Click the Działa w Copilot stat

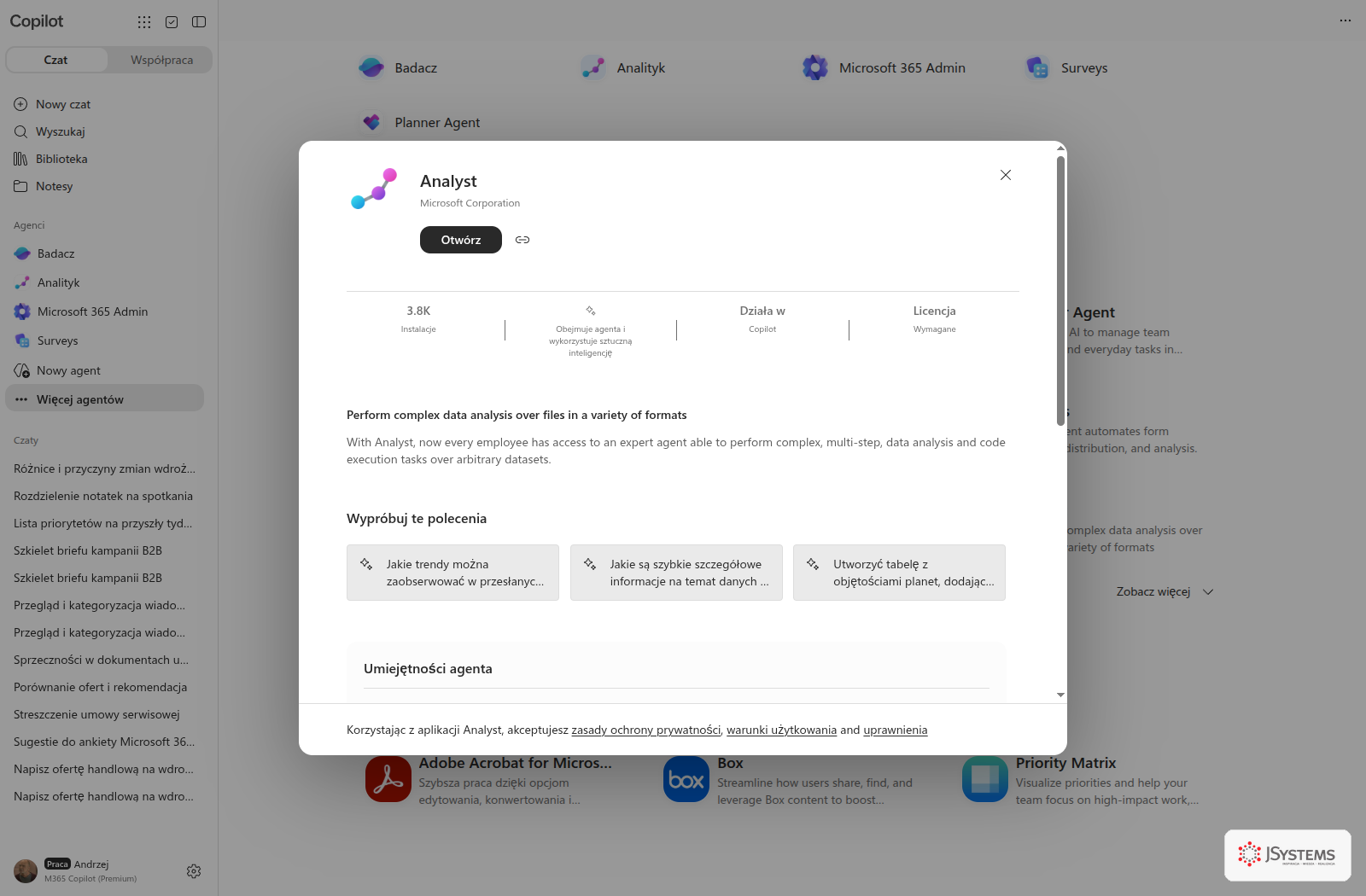(x=762, y=319)
